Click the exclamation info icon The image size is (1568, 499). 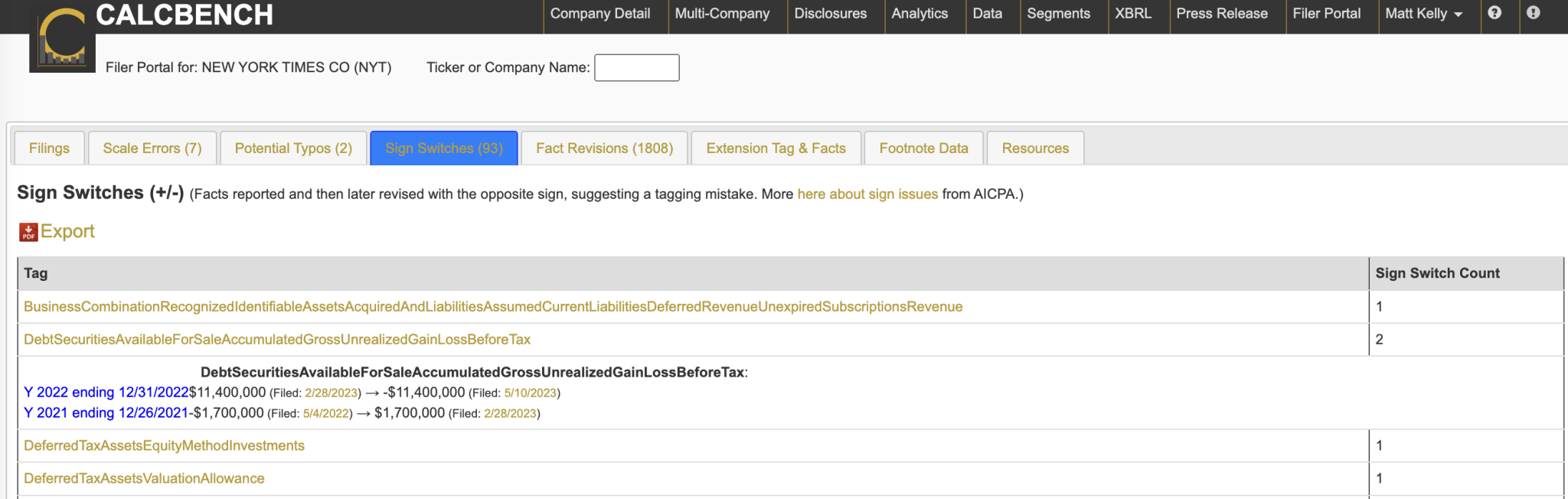pyautogui.click(x=1533, y=13)
